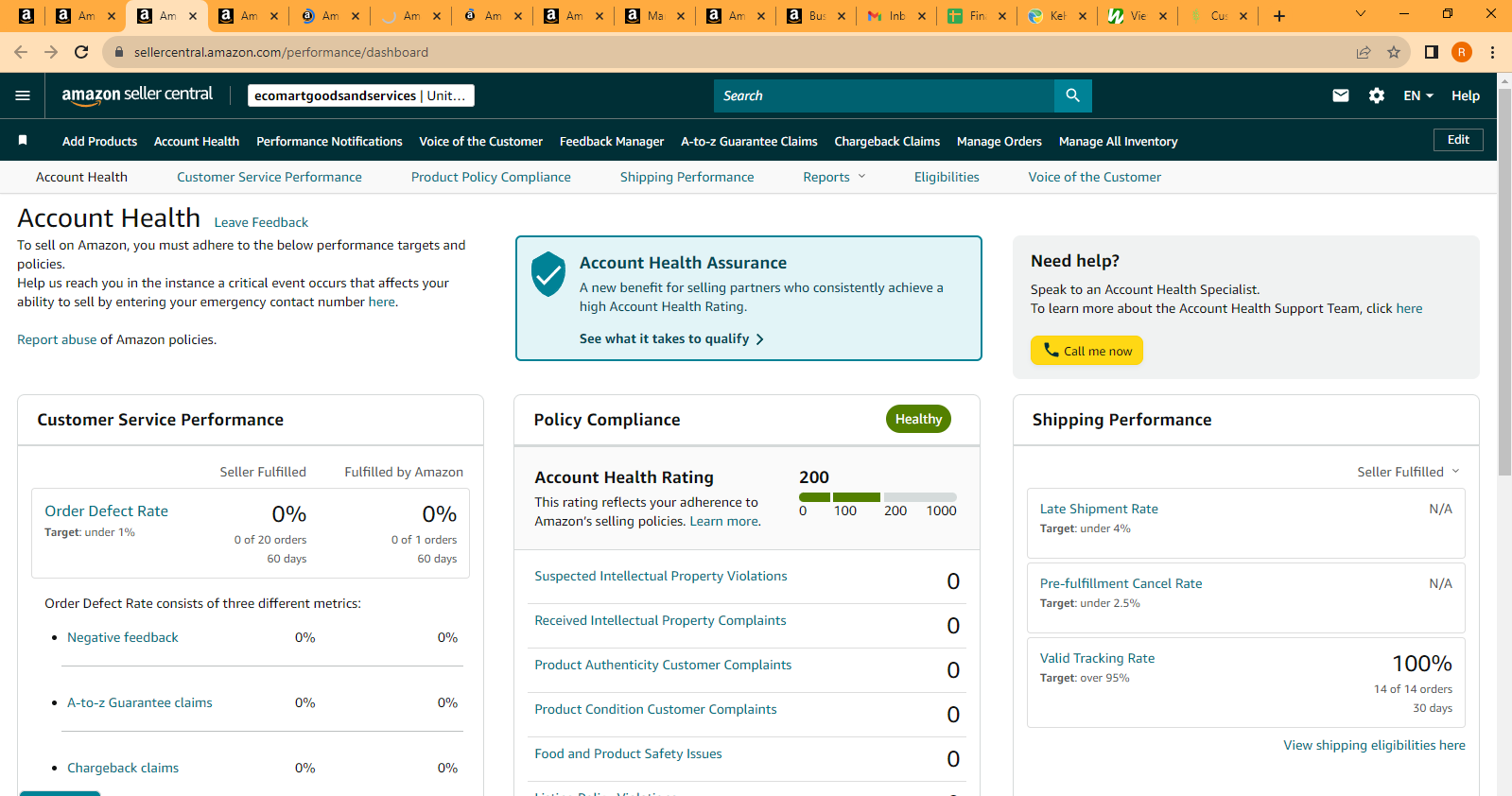
Task: Open the store selector ecomartgoodsandservices
Action: pos(361,95)
